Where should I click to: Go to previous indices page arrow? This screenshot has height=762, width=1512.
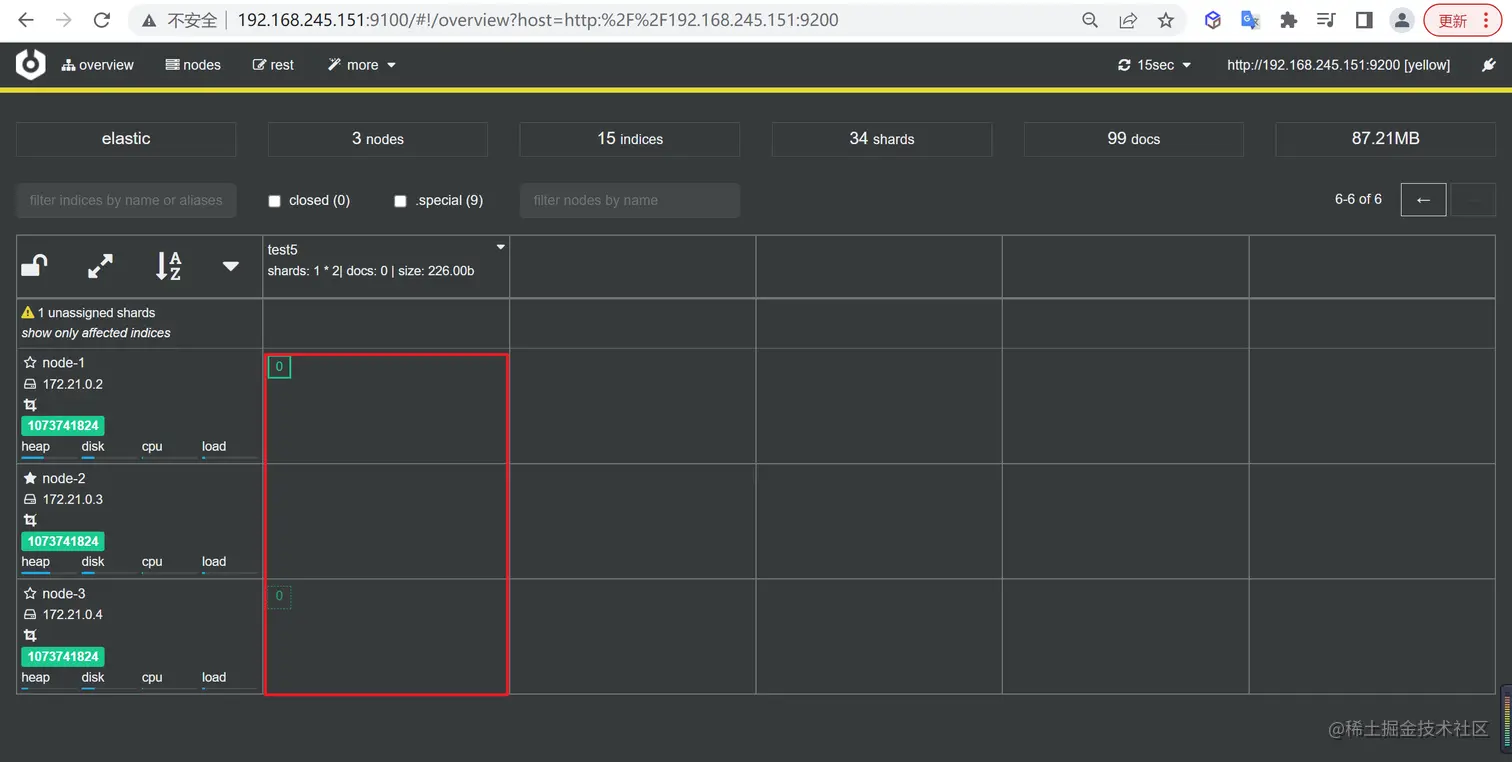(1423, 200)
